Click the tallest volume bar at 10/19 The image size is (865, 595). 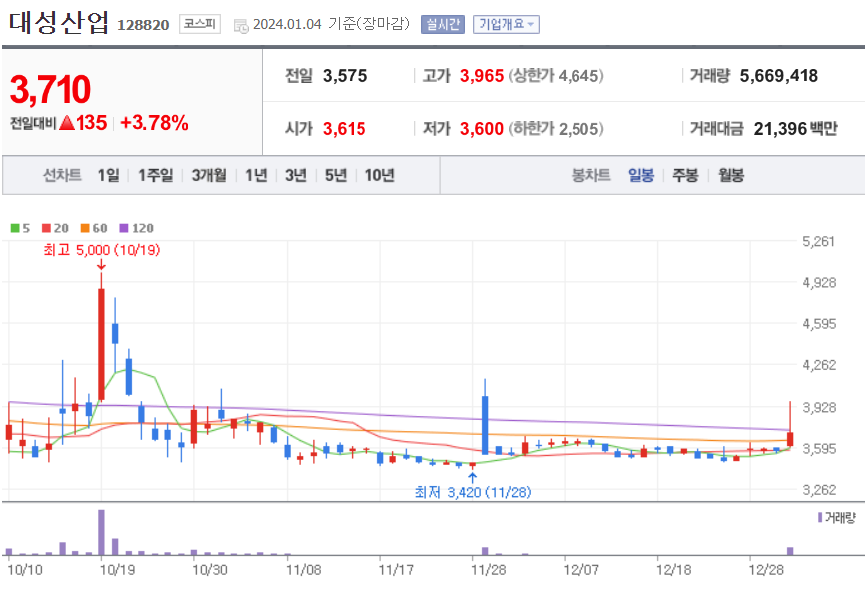[x=102, y=532]
